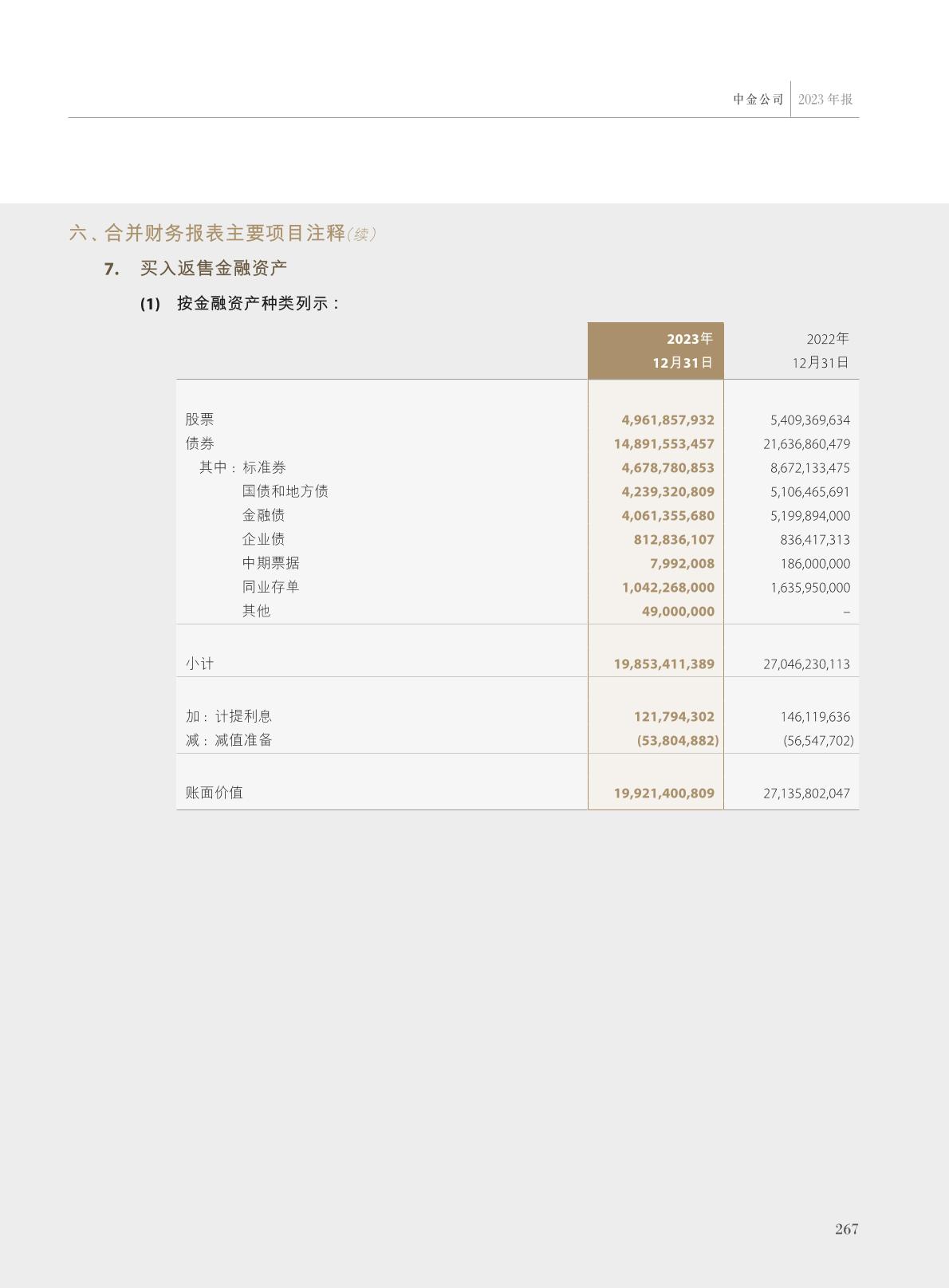Click the 2022 债券 value 21,636,860,479

click(806, 444)
